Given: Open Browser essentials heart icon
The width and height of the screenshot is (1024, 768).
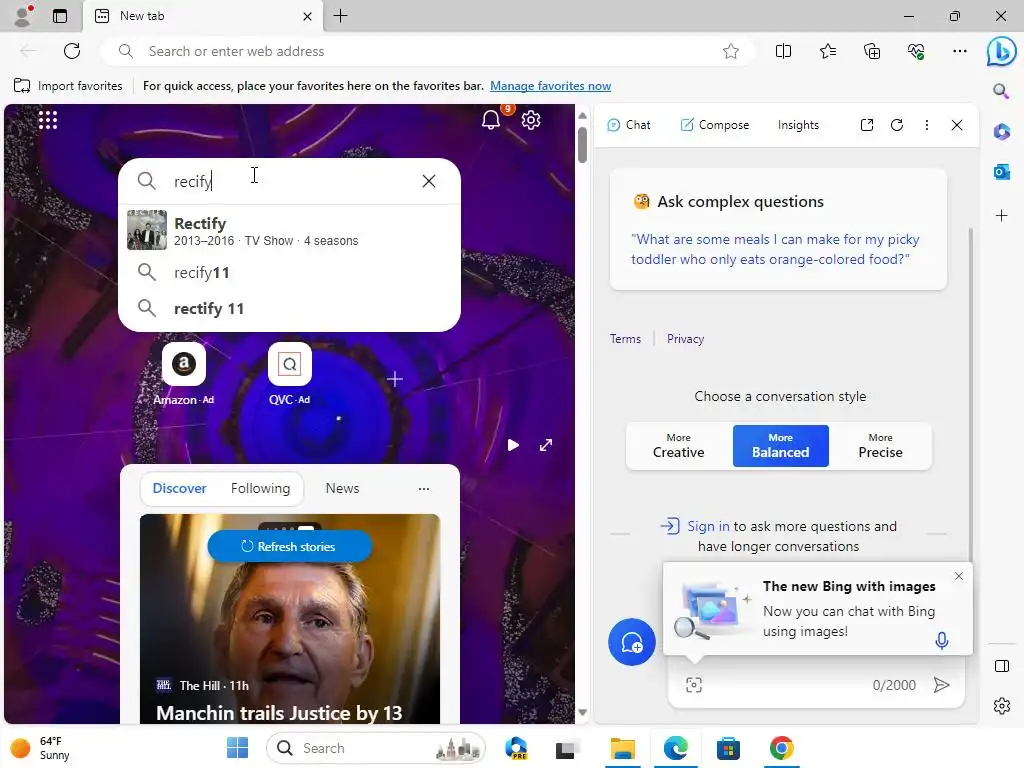Looking at the screenshot, I should 916,52.
